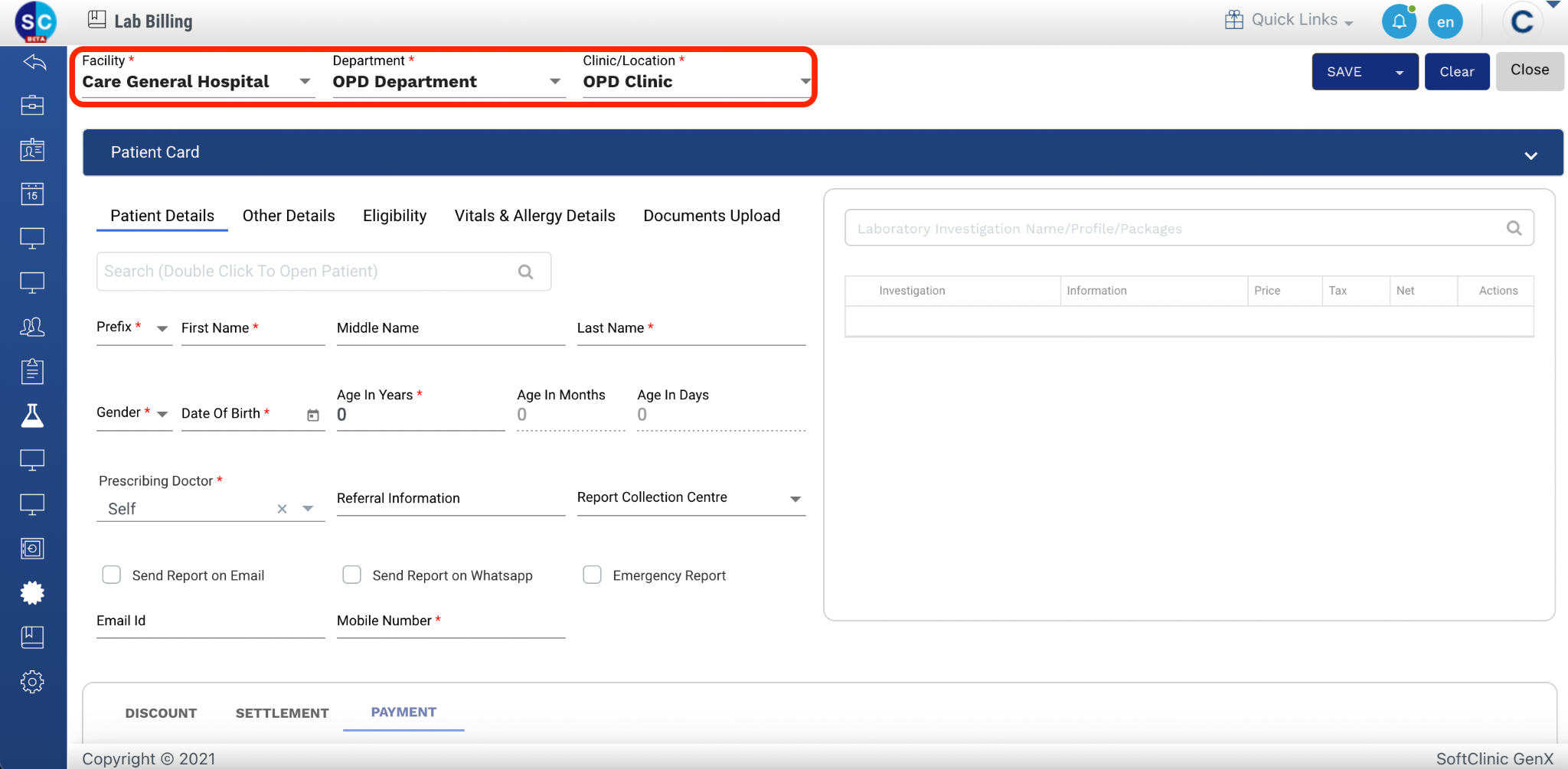Click the SAVE button
The image size is (1568, 769).
click(x=1345, y=72)
